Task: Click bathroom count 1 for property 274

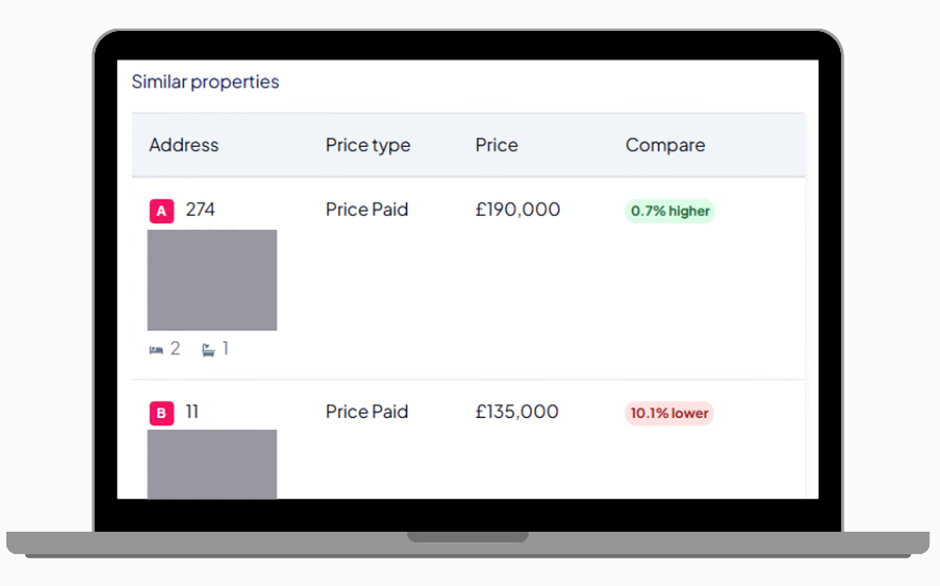Action: tap(225, 349)
